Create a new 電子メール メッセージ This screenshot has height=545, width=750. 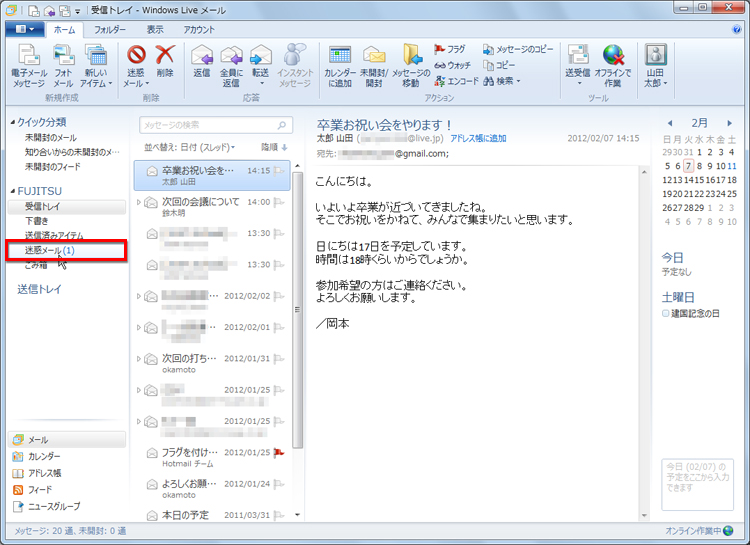29,66
